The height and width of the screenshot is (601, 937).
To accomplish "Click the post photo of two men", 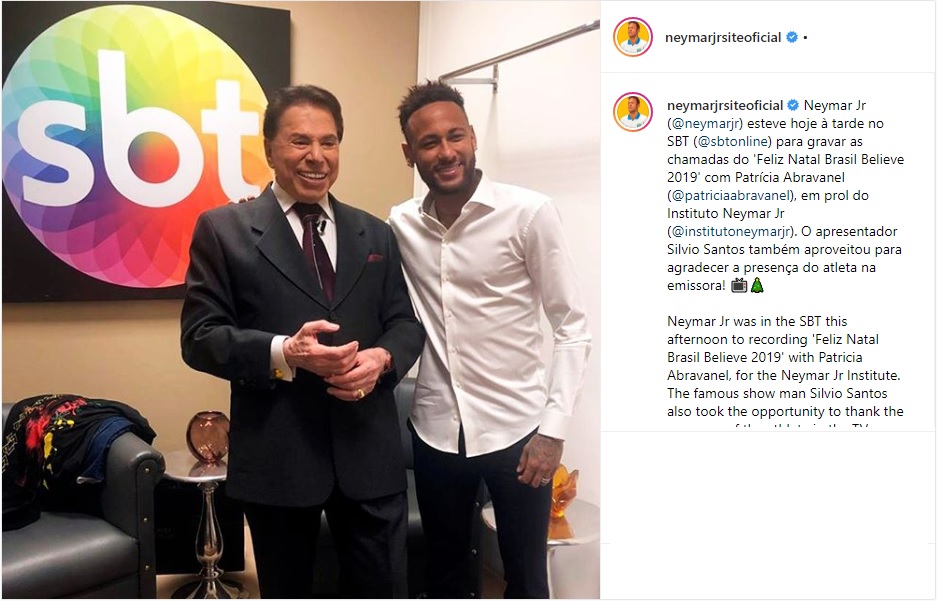I will [x=301, y=300].
